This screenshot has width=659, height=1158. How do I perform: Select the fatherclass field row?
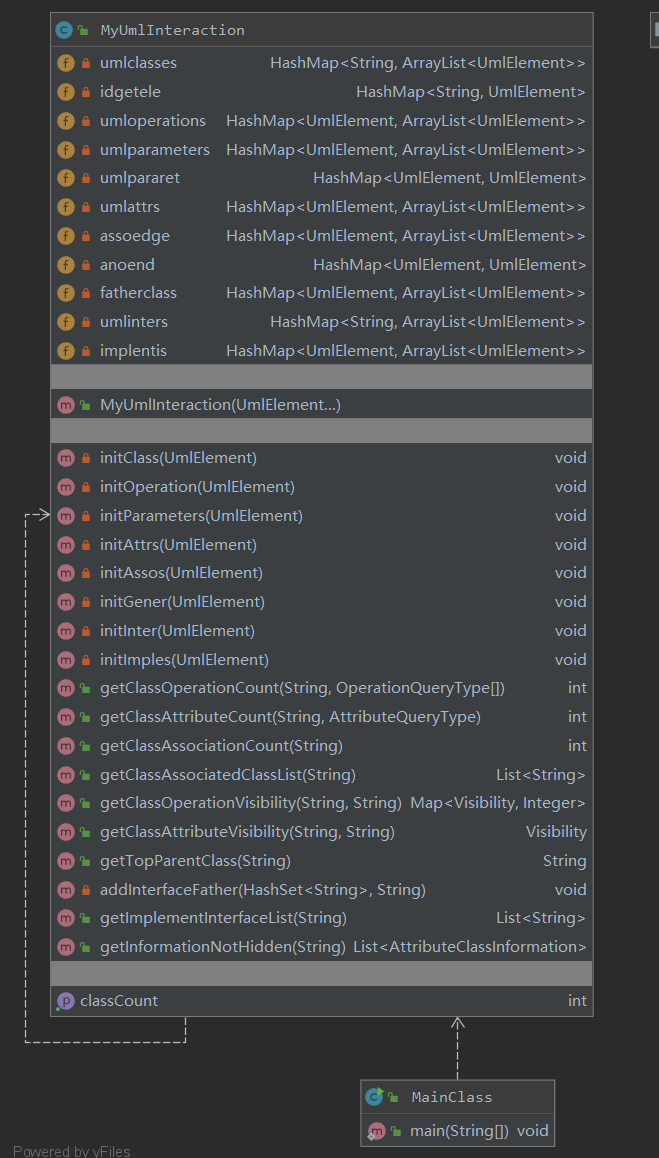(x=321, y=293)
